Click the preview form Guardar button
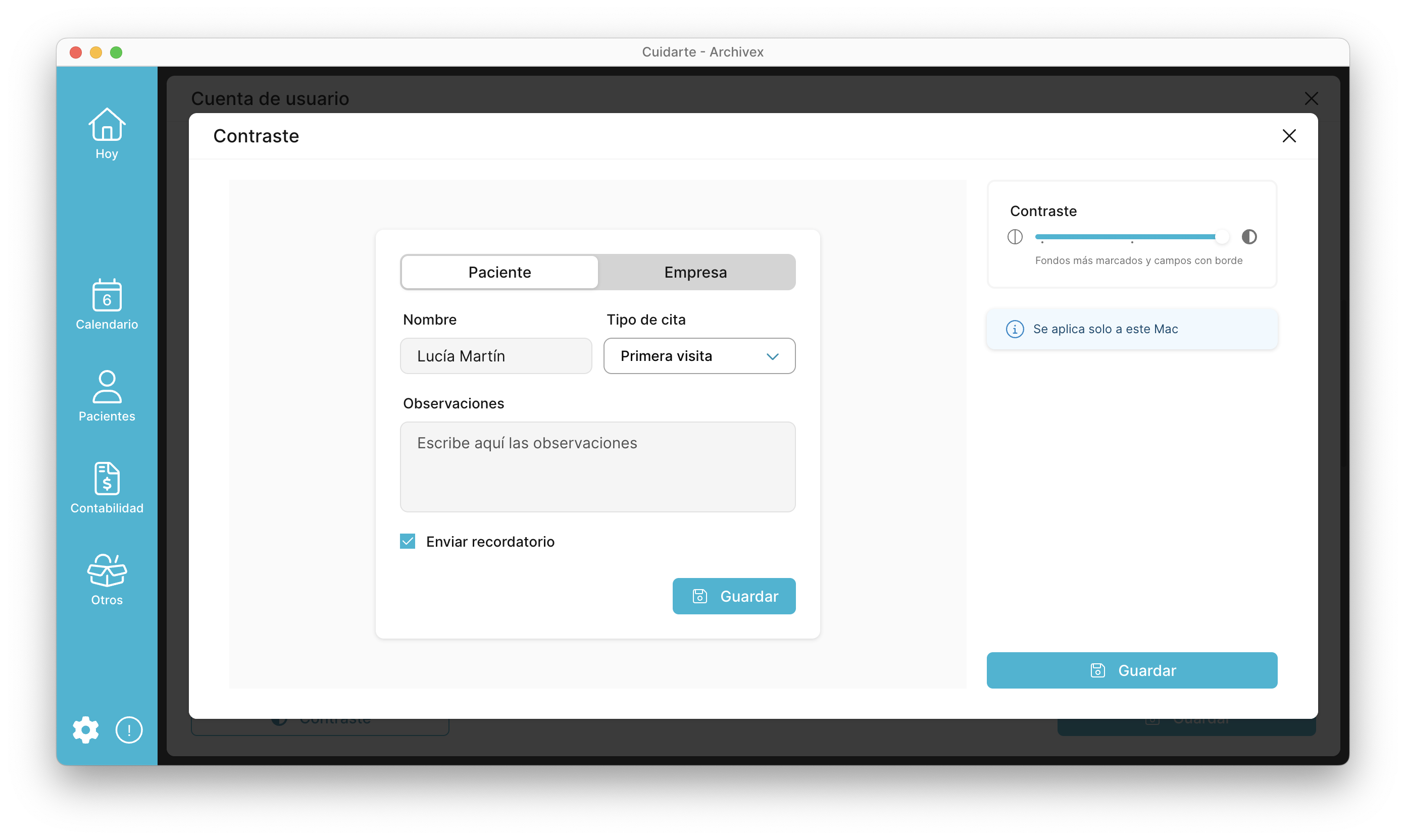 coord(734,596)
